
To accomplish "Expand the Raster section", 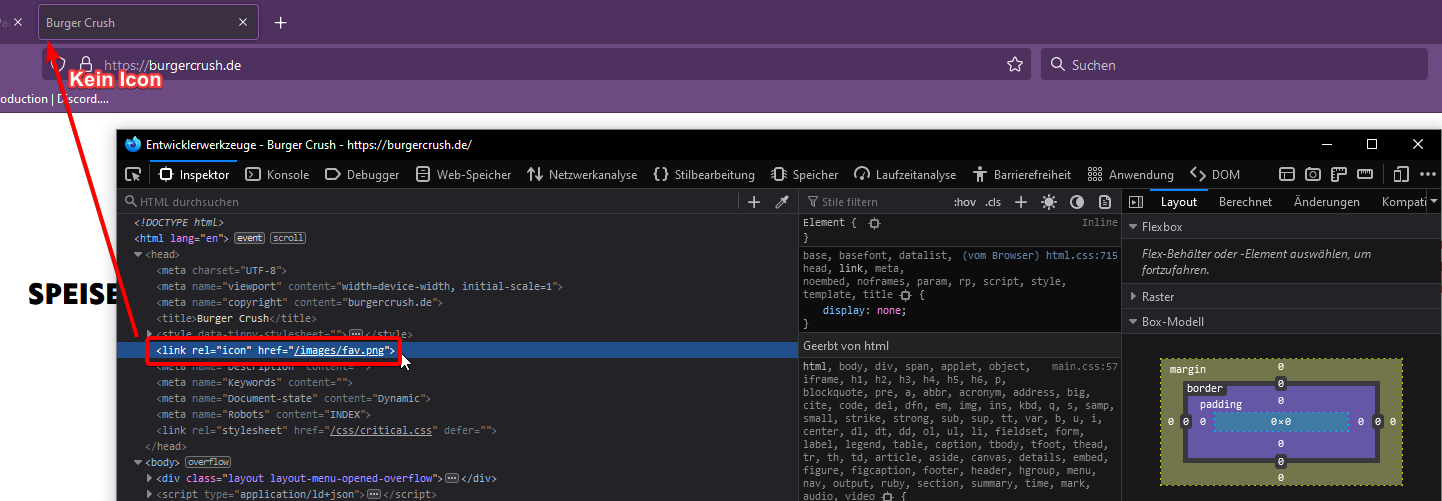I will tap(1133, 297).
